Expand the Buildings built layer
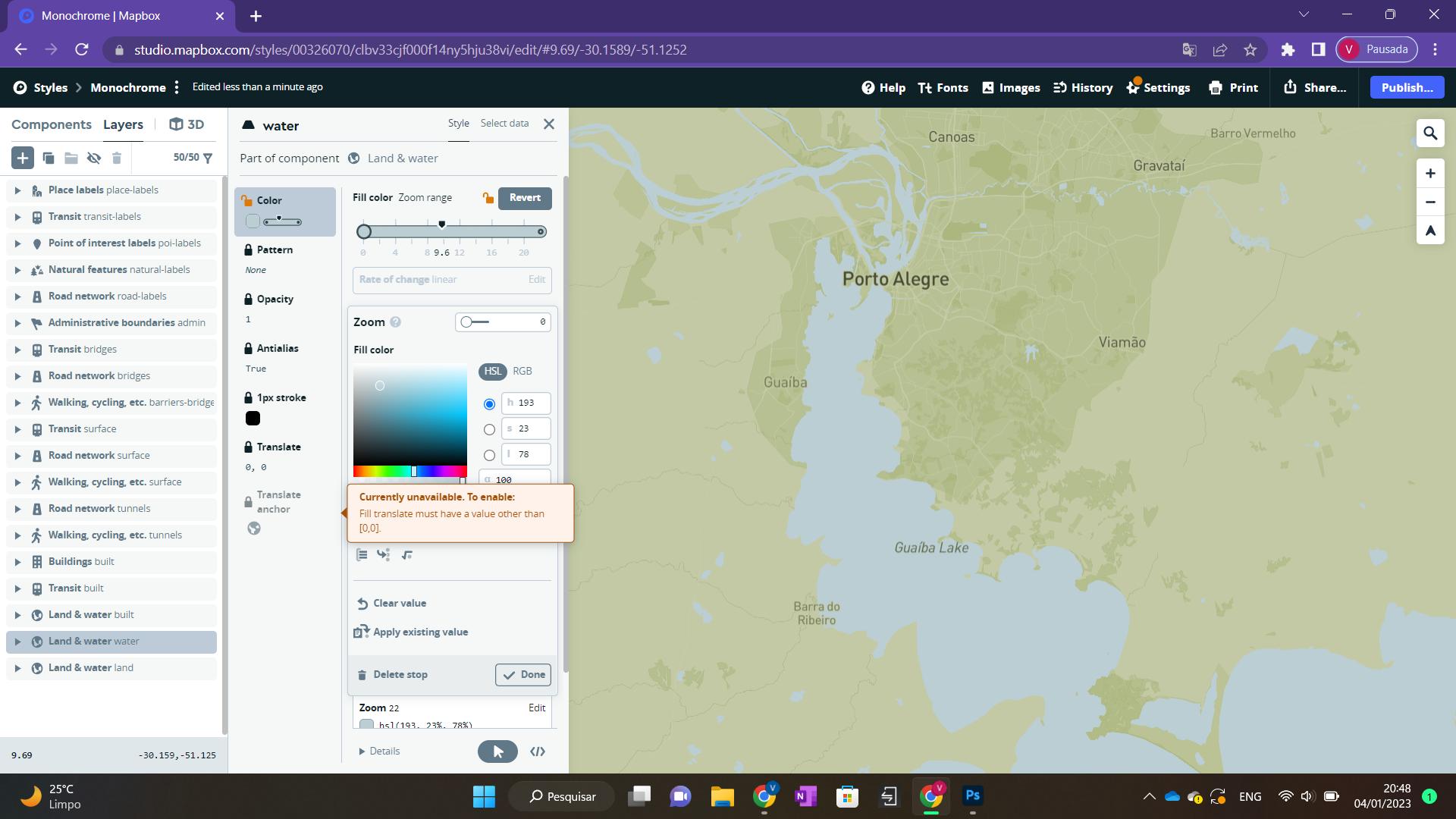Viewport: 1456px width, 819px height. pos(17,562)
